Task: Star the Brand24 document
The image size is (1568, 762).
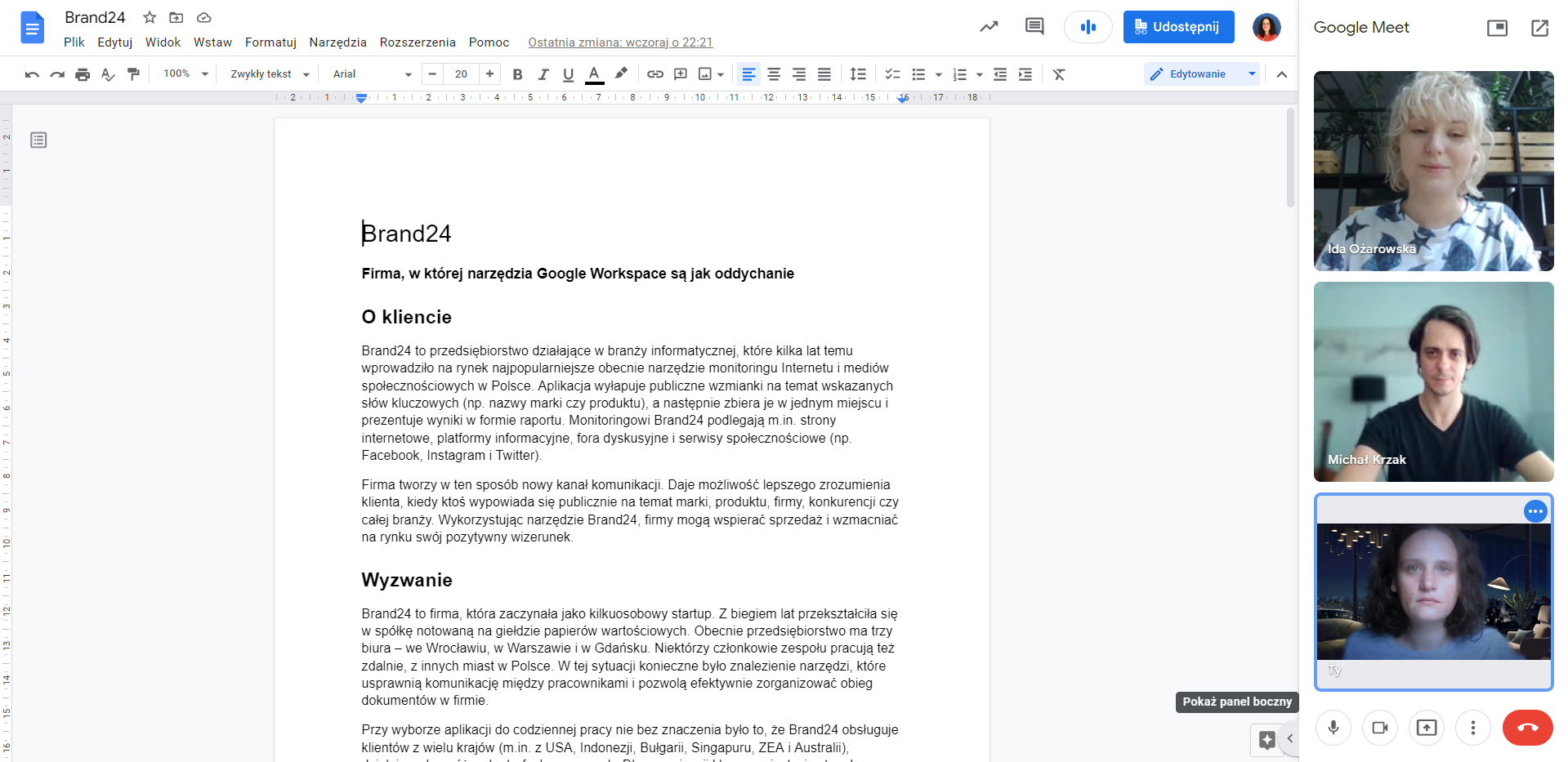Action: (x=150, y=17)
